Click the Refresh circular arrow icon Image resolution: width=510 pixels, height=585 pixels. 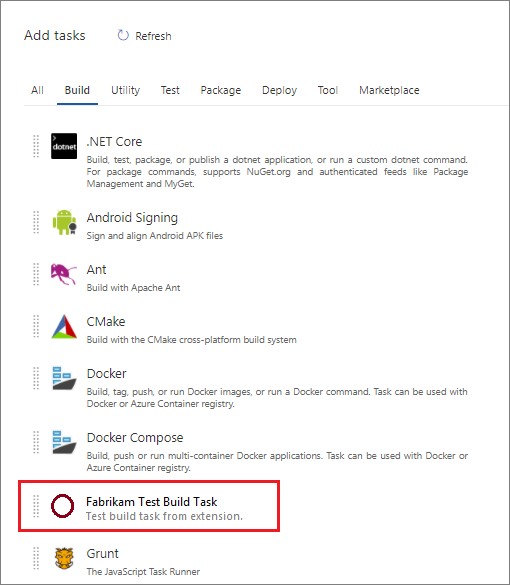click(x=123, y=35)
